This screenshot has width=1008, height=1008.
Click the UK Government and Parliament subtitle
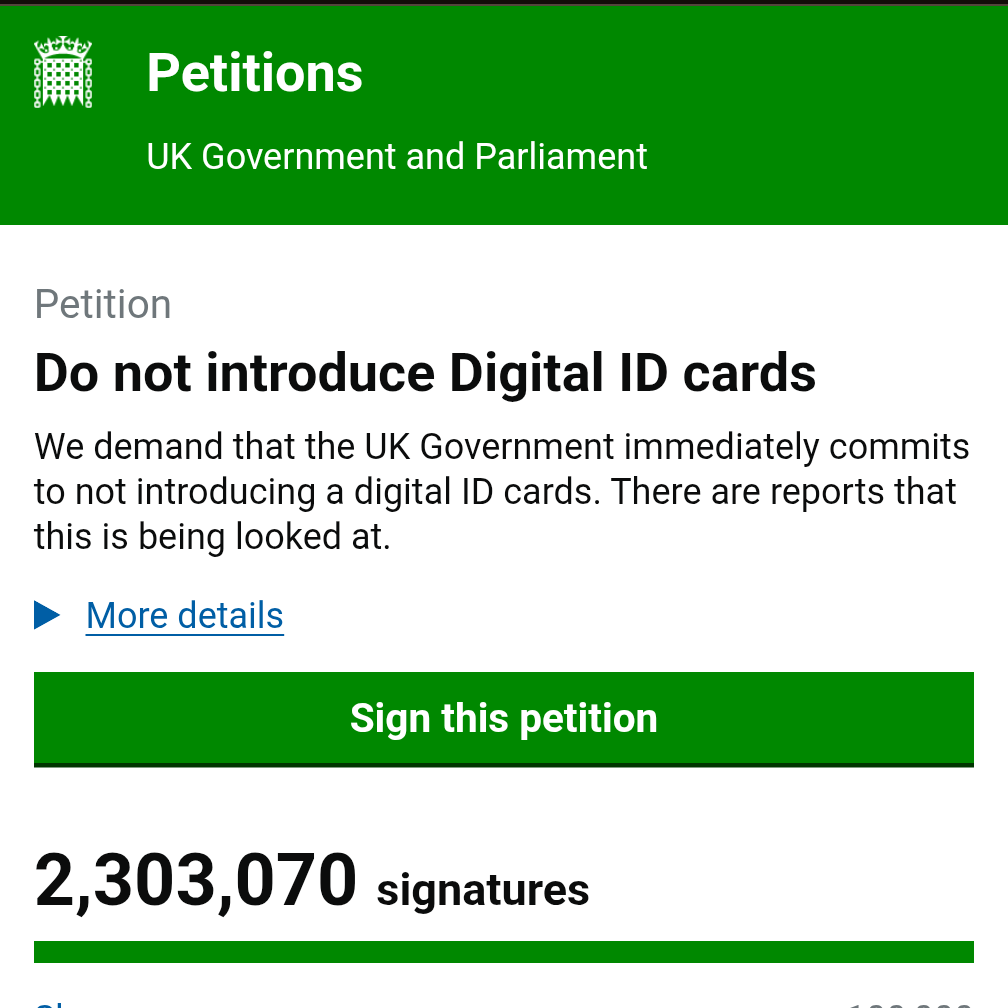click(397, 157)
